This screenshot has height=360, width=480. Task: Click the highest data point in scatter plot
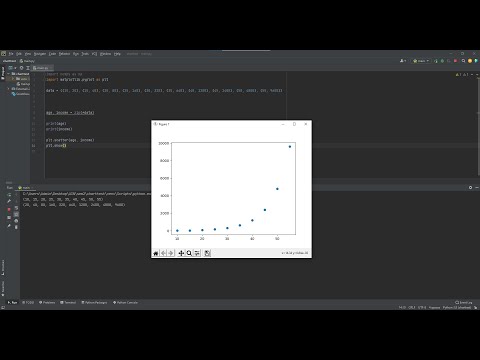click(290, 147)
